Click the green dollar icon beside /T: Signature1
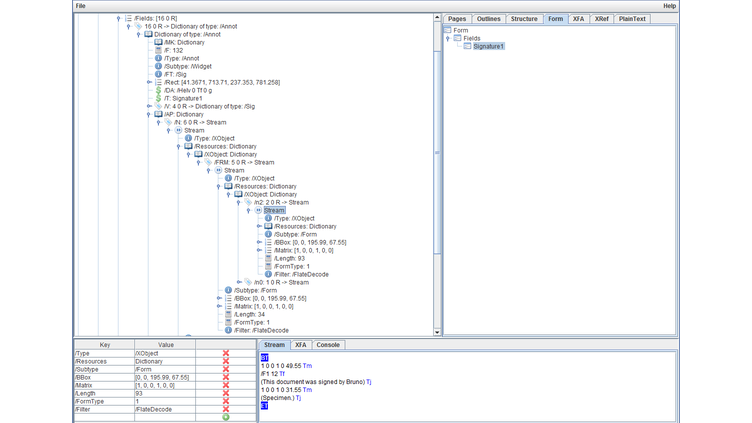Image resolution: width=752 pixels, height=423 pixels. pyautogui.click(x=158, y=98)
